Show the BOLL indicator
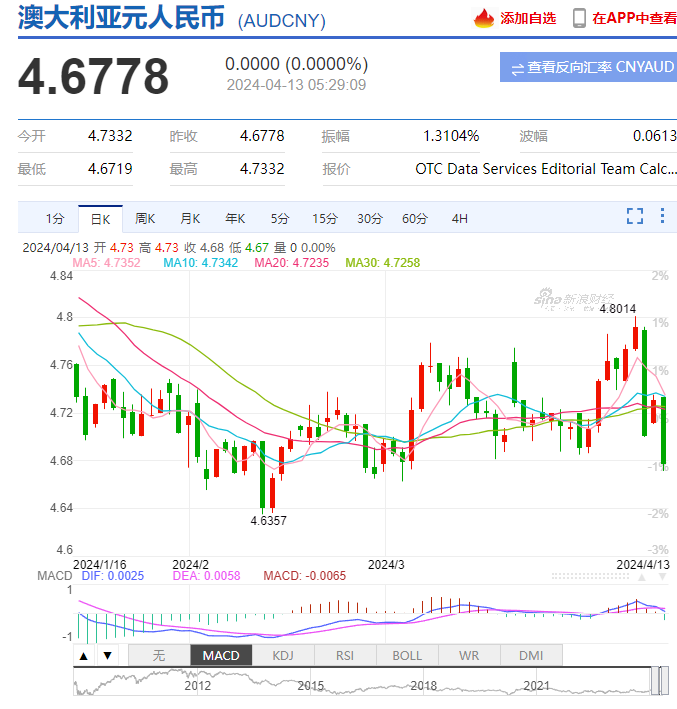The image size is (677, 709). [406, 656]
